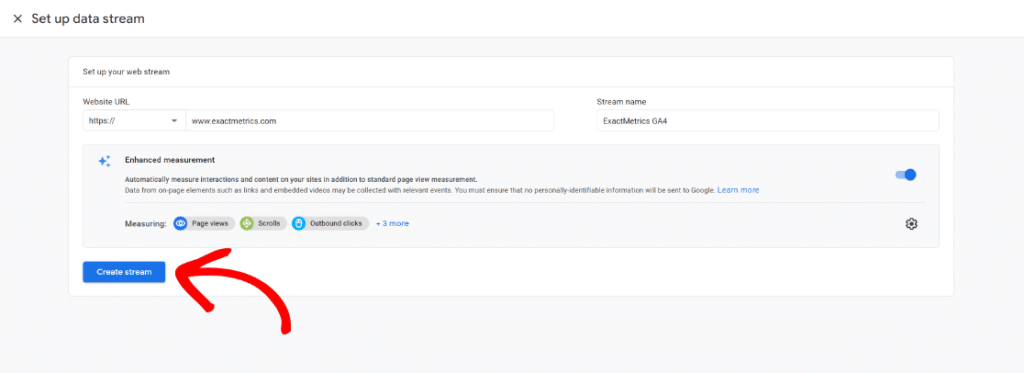Click the Website URL field with www.exactmetrics.com
The height and width of the screenshot is (373, 1024).
coord(370,120)
